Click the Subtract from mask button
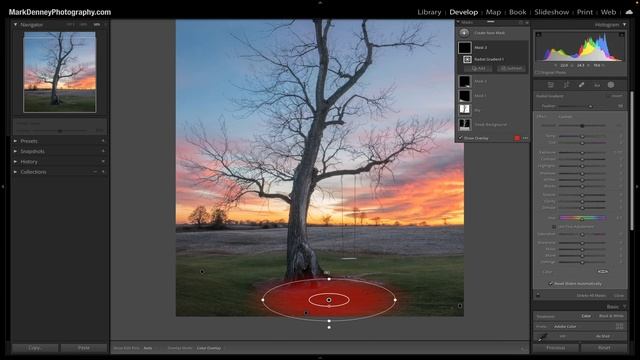 (511, 69)
